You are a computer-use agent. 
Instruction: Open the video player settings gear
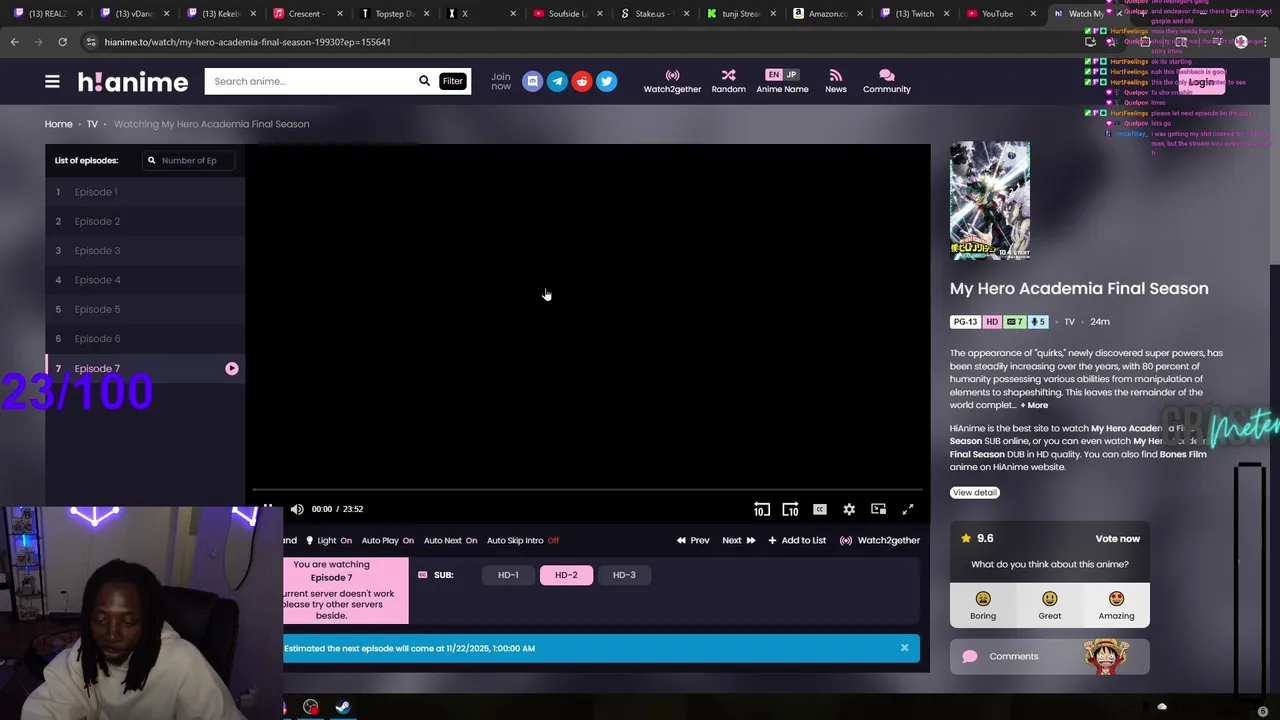tap(849, 509)
